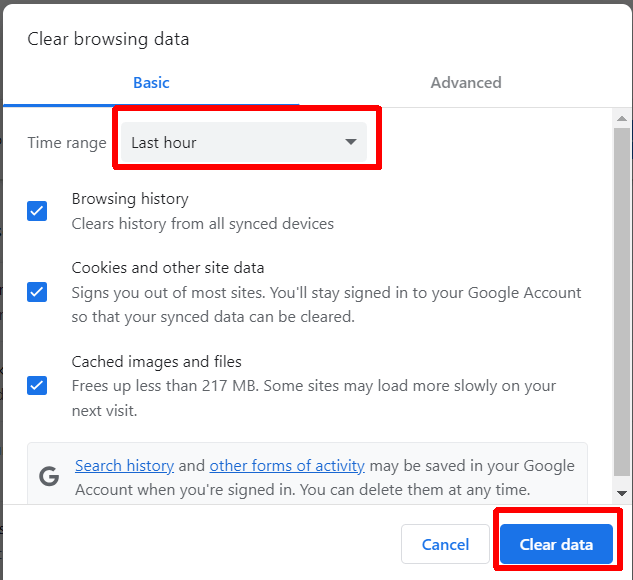Click the Cookies and other site data label
Screen dimensions: 633x580
click(168, 268)
